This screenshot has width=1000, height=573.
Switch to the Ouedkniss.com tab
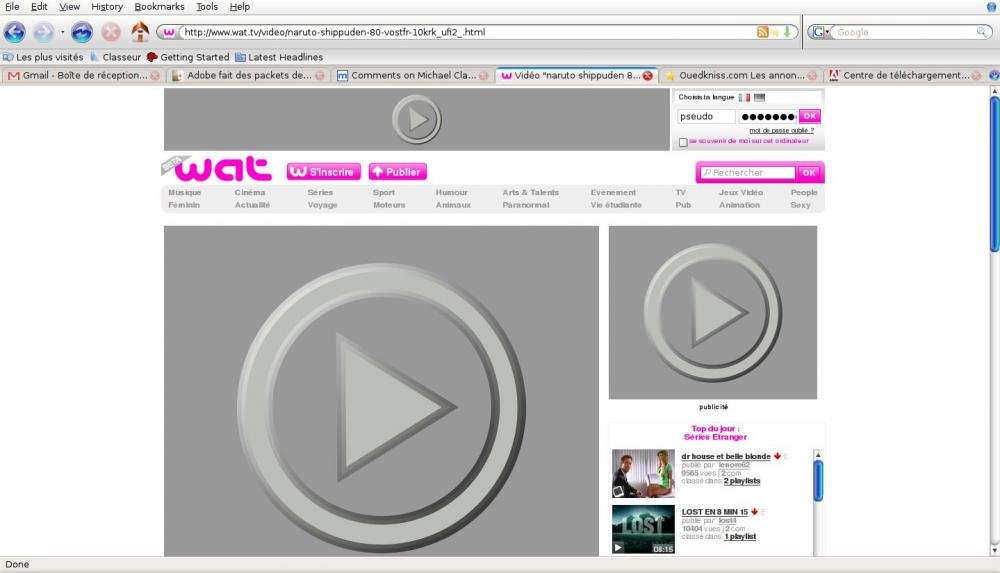[x=736, y=75]
